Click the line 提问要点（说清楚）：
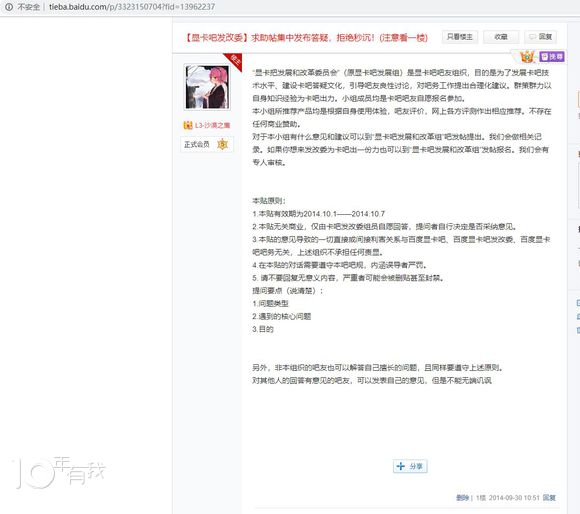Viewport: 580px width, 514px height. coord(288,291)
